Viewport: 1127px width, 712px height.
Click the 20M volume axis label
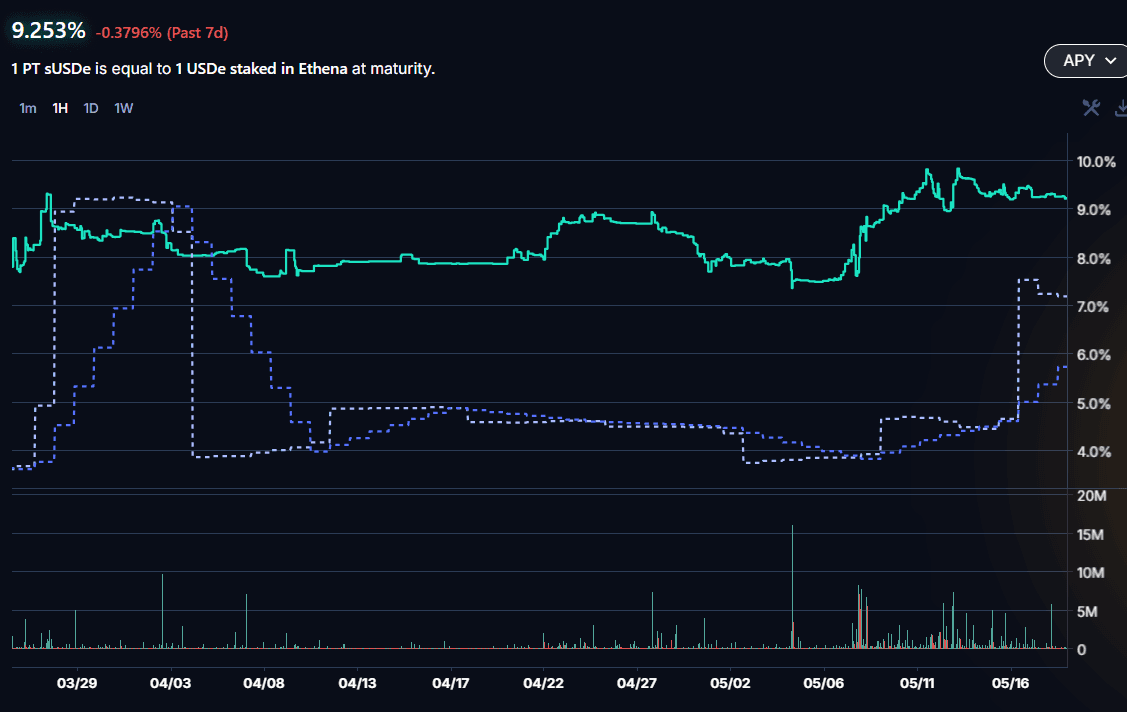click(1091, 496)
